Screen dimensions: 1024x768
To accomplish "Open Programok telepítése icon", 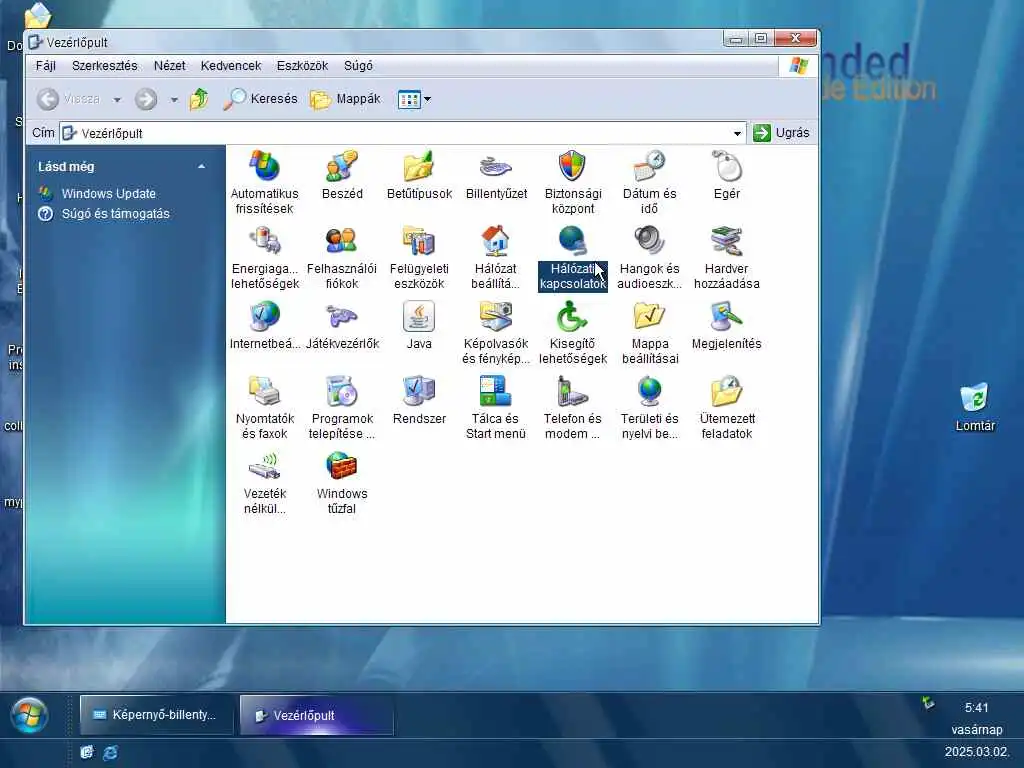I will 342,408.
